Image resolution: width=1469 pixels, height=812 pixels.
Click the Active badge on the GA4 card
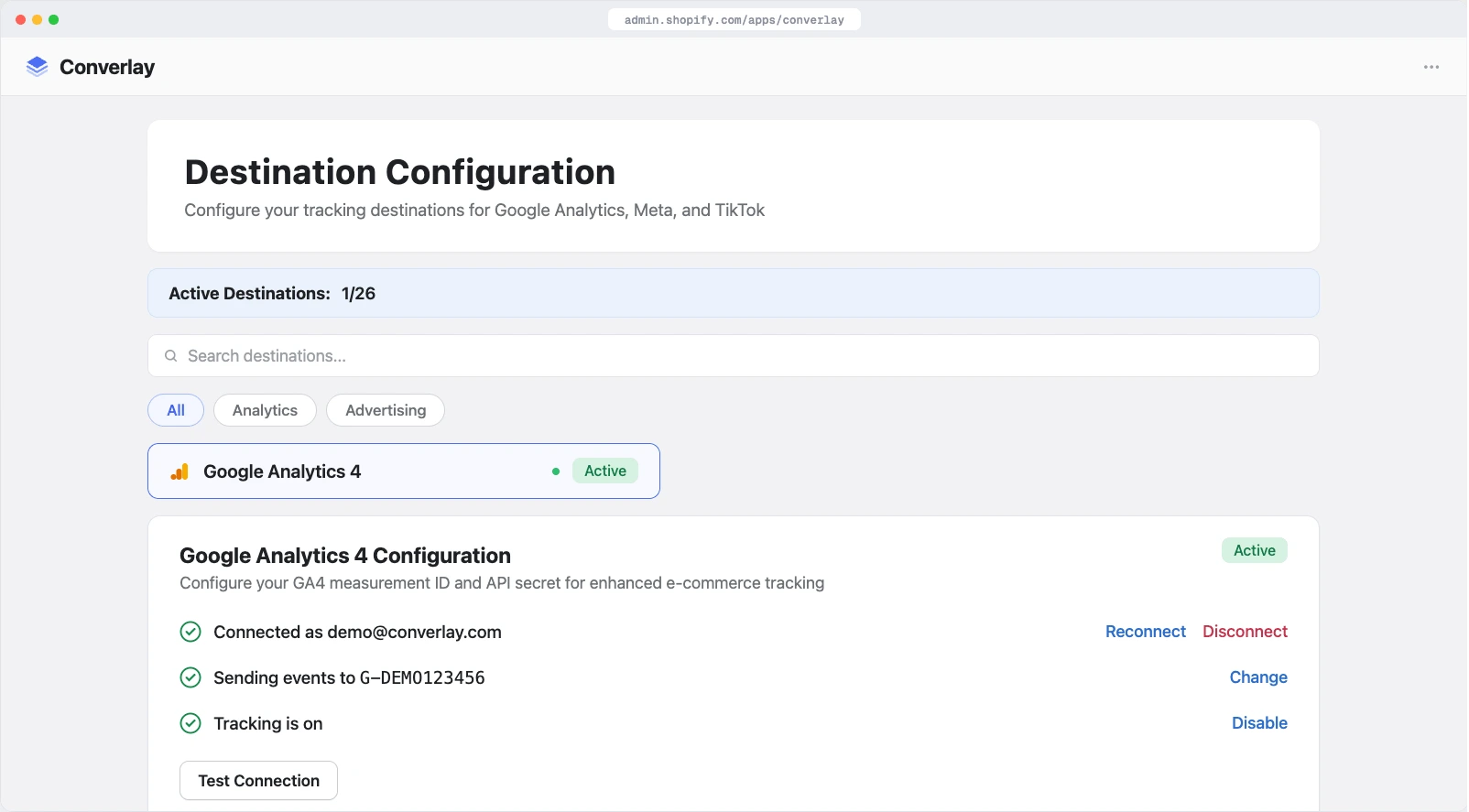pos(605,471)
